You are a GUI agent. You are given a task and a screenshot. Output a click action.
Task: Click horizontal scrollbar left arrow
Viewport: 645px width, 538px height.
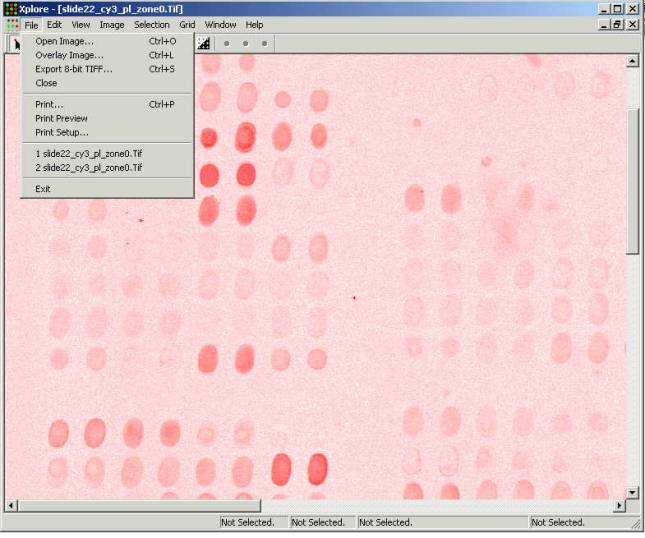click(x=11, y=506)
